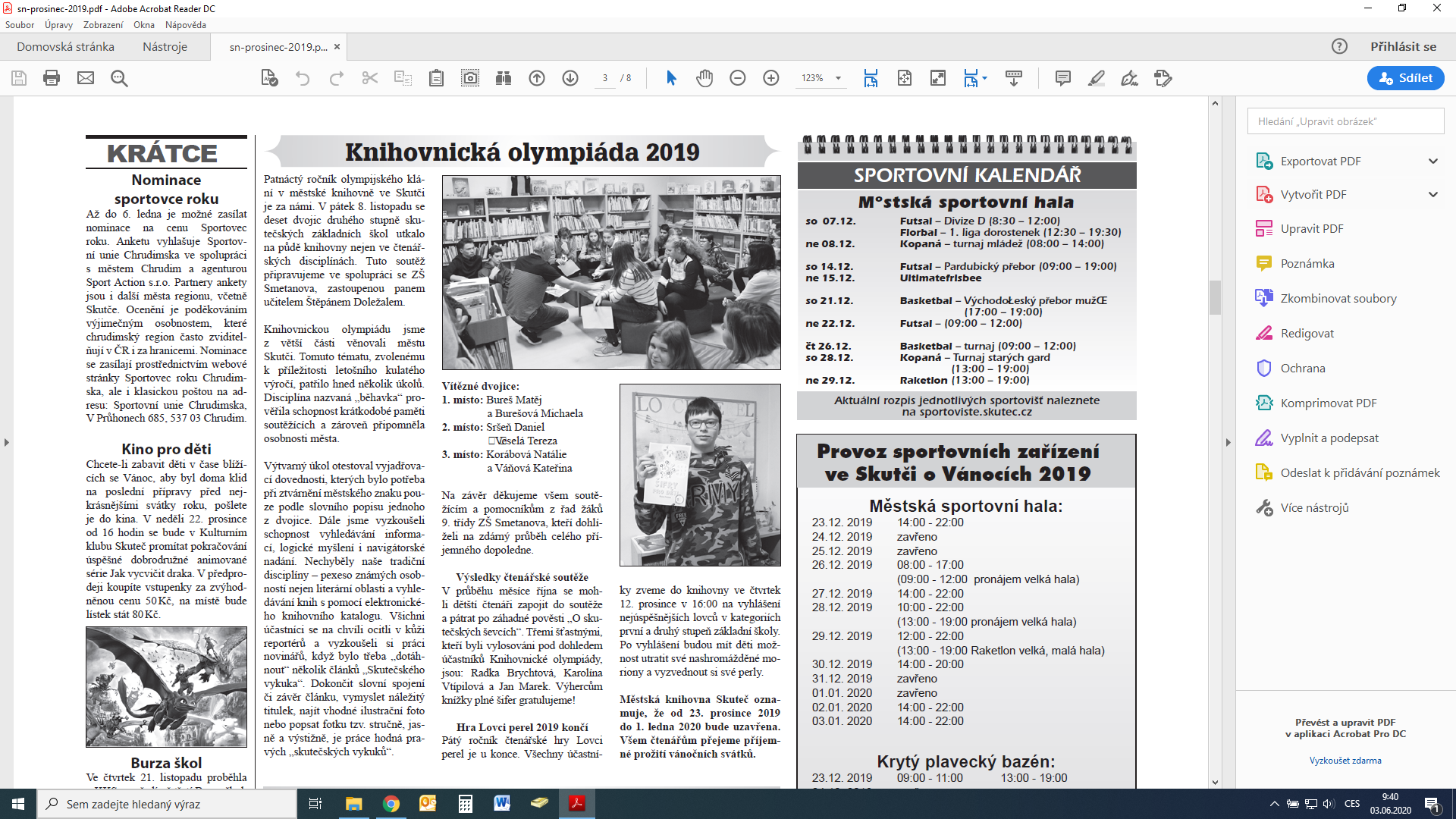This screenshot has width=1456, height=819.
Task: Open the Sign document pen icon
Action: 1130,78
